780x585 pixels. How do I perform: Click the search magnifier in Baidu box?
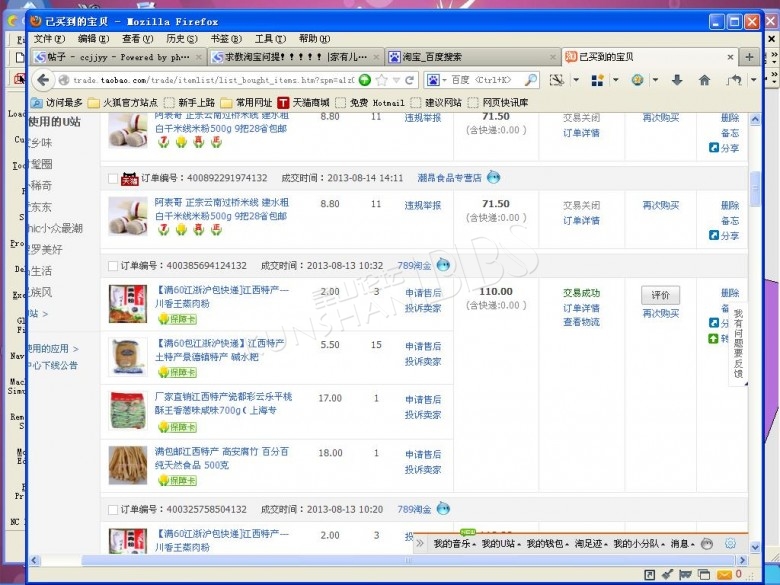[531, 80]
